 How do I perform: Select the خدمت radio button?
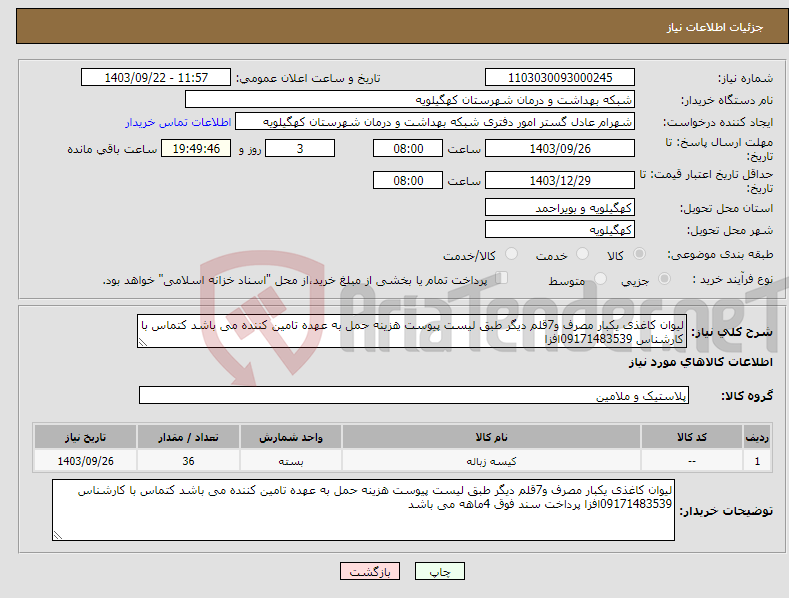(582, 254)
